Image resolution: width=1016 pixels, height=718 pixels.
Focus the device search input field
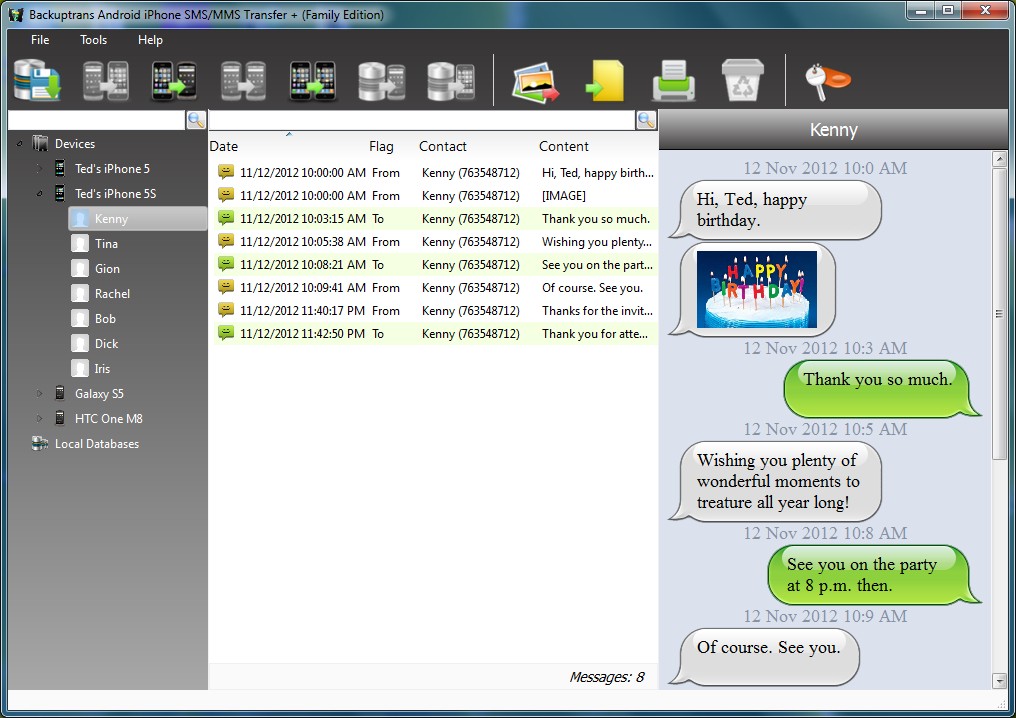pyautogui.click(x=97, y=120)
